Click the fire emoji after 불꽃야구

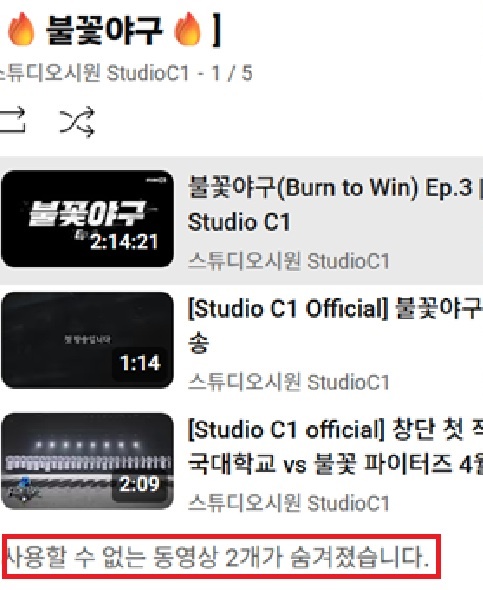188,29
